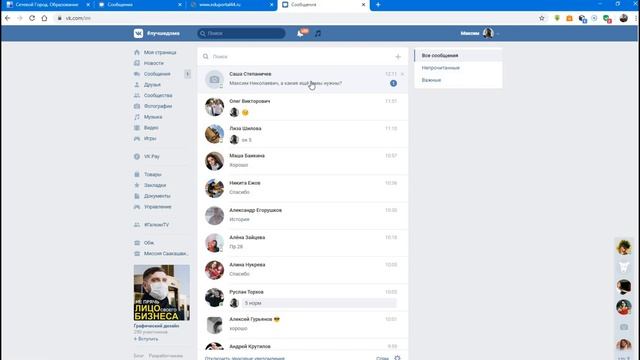Image resolution: width=640 pixels, height=360 pixels.
Task: Open the chat with Олег Викторович
Action: click(x=303, y=107)
